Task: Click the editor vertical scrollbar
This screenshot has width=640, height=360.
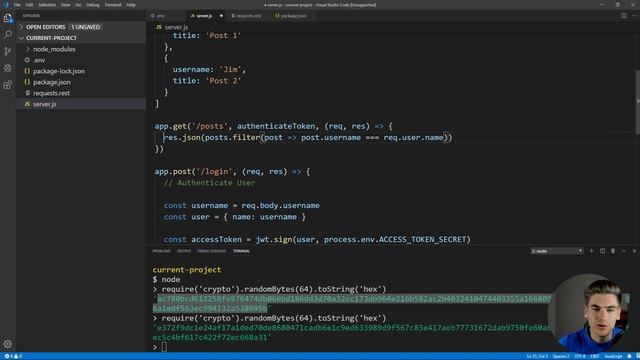Action: tap(637, 102)
